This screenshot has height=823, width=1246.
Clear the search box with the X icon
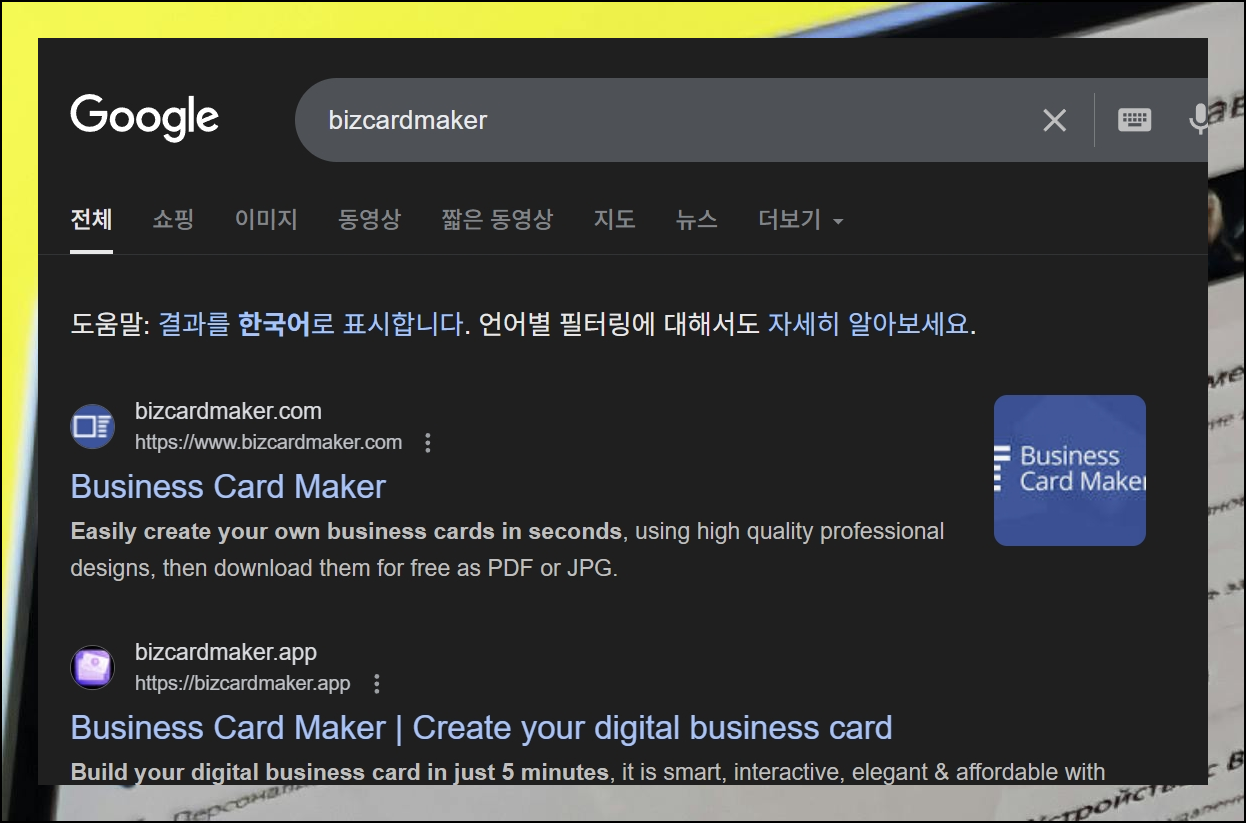[1055, 121]
